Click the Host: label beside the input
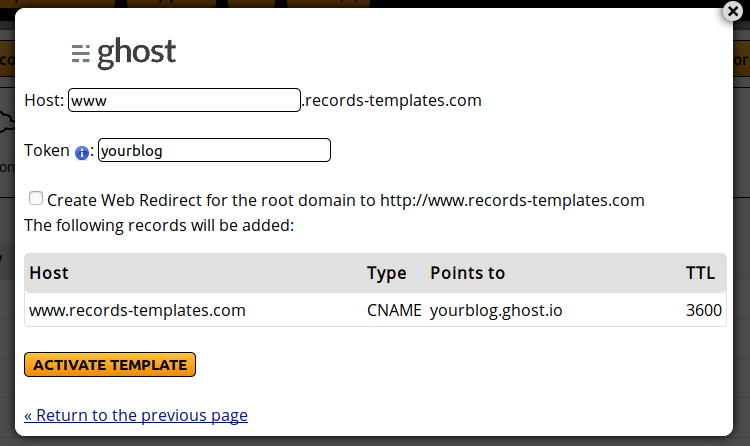 tap(44, 100)
